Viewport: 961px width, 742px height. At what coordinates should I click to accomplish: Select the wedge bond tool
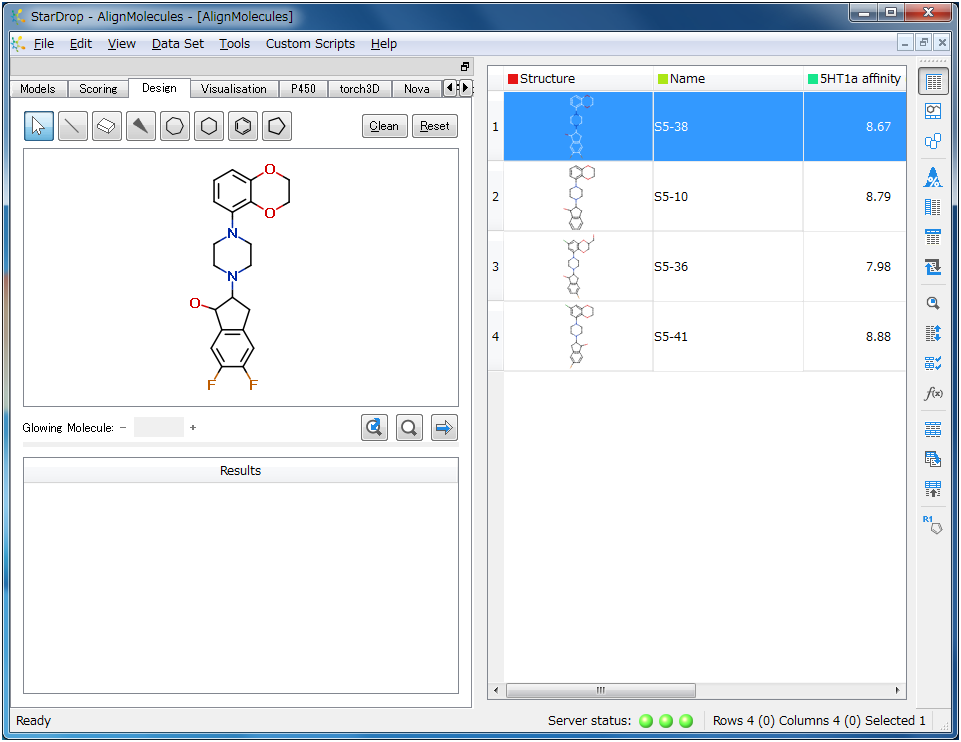(141, 126)
